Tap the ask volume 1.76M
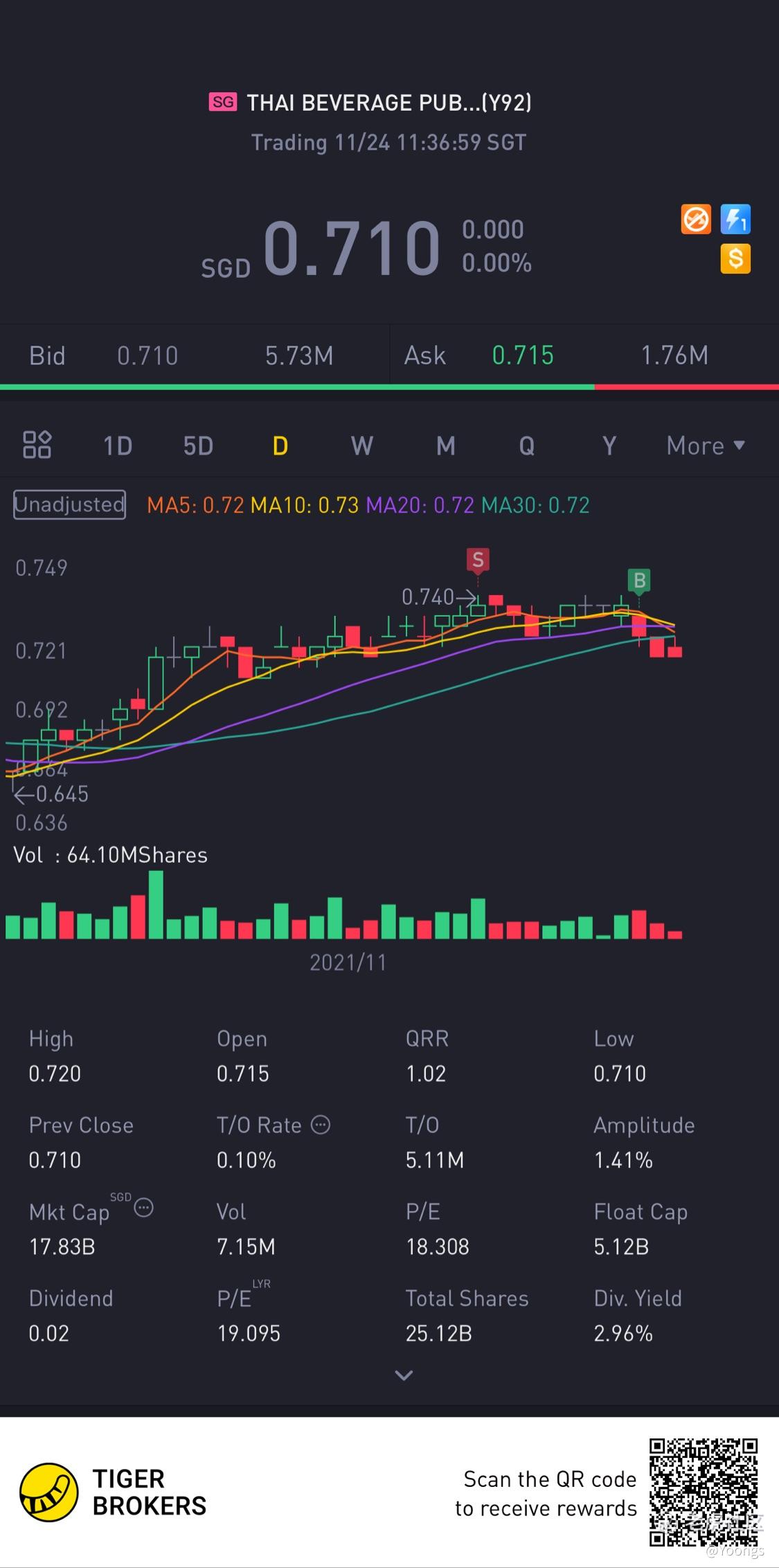Viewport: 779px width, 1568px height. (x=674, y=355)
